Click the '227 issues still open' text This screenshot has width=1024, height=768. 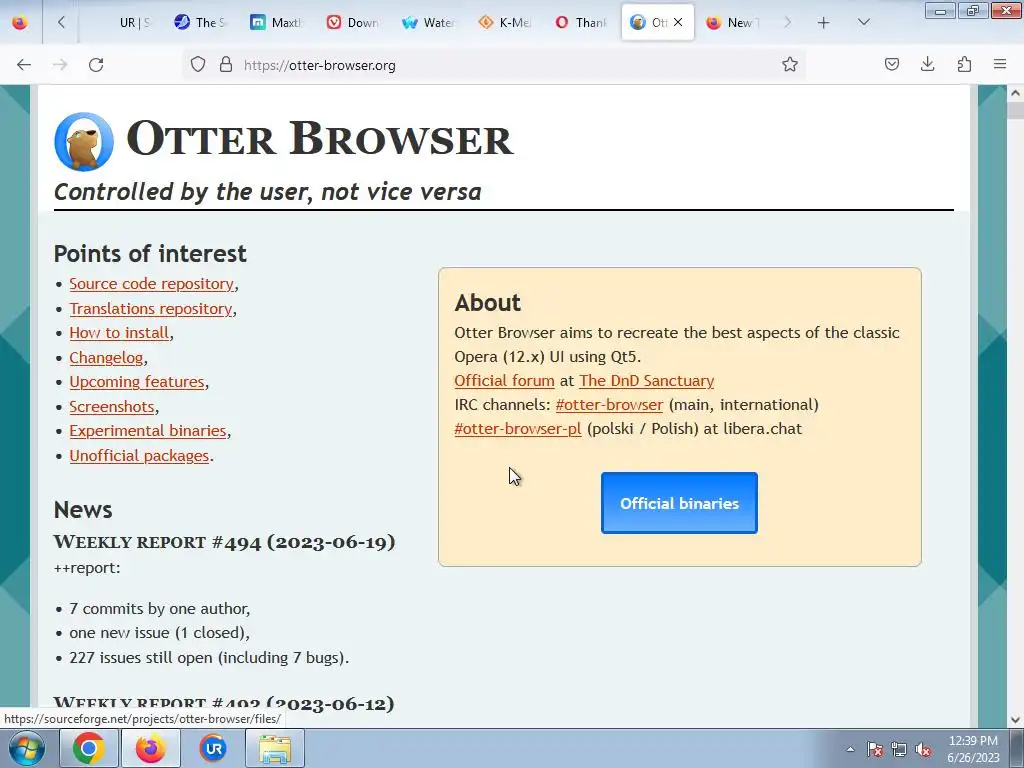(x=209, y=658)
